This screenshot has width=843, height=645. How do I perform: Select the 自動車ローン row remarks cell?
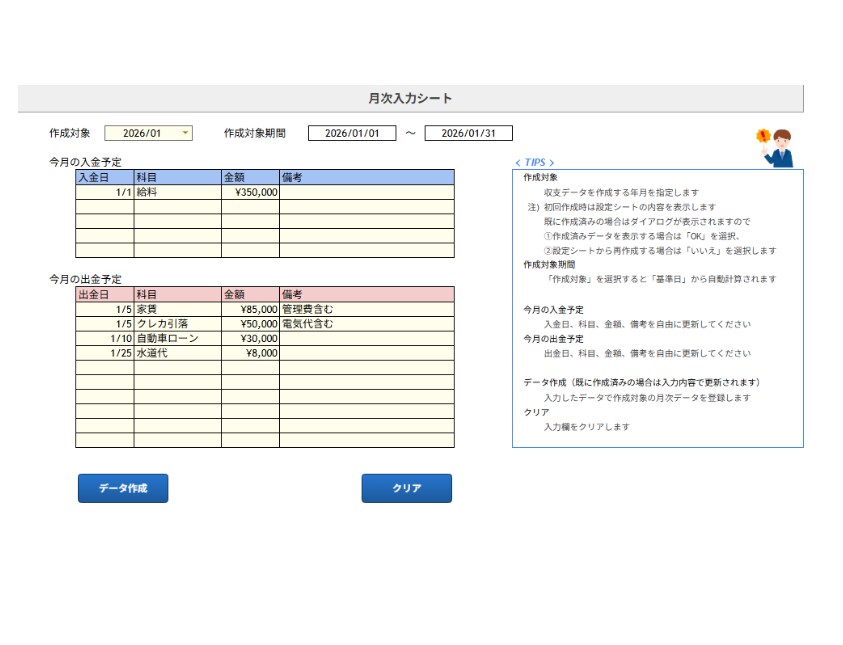point(367,338)
